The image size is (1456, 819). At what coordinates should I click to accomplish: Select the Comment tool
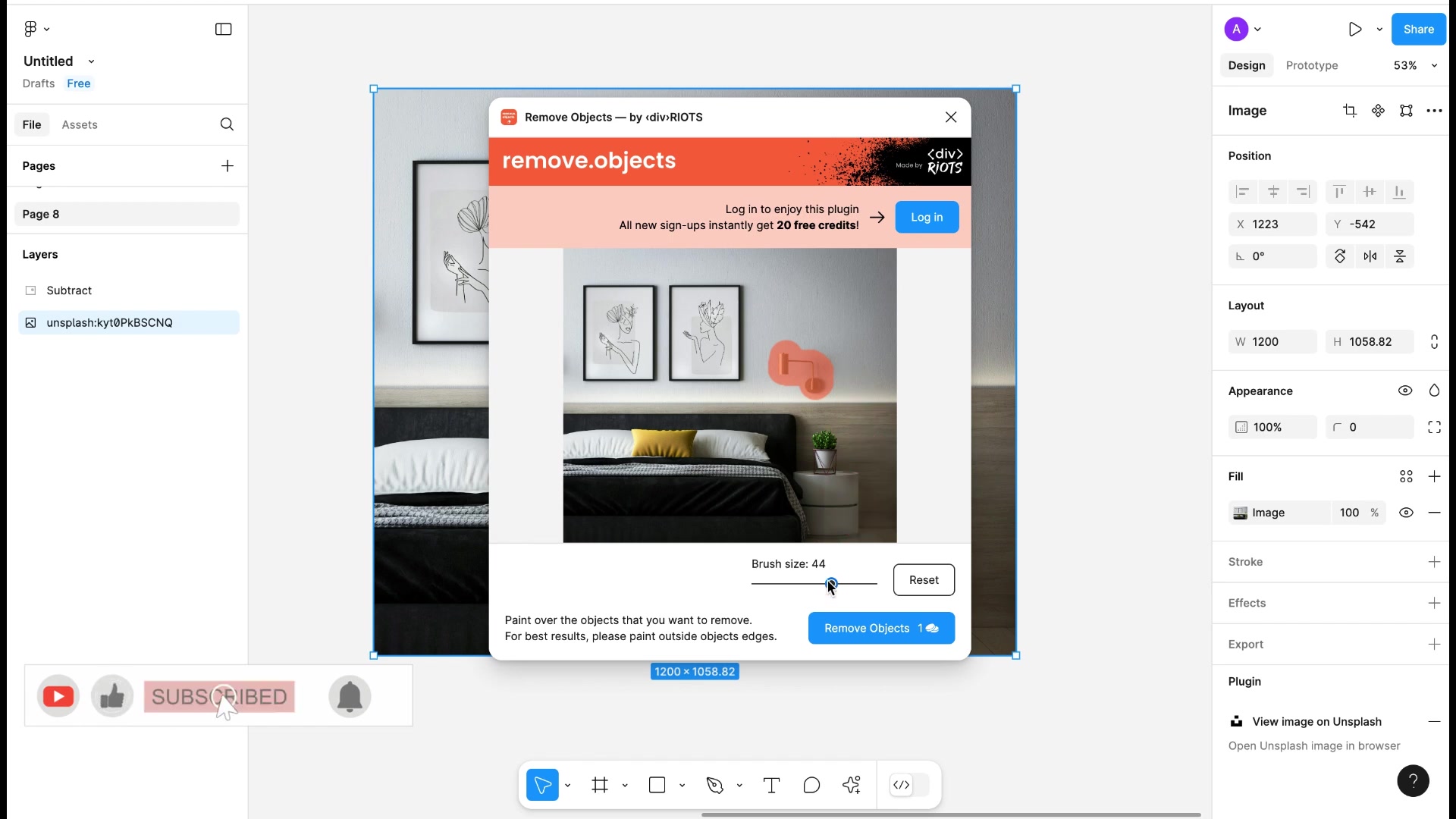tap(811, 785)
